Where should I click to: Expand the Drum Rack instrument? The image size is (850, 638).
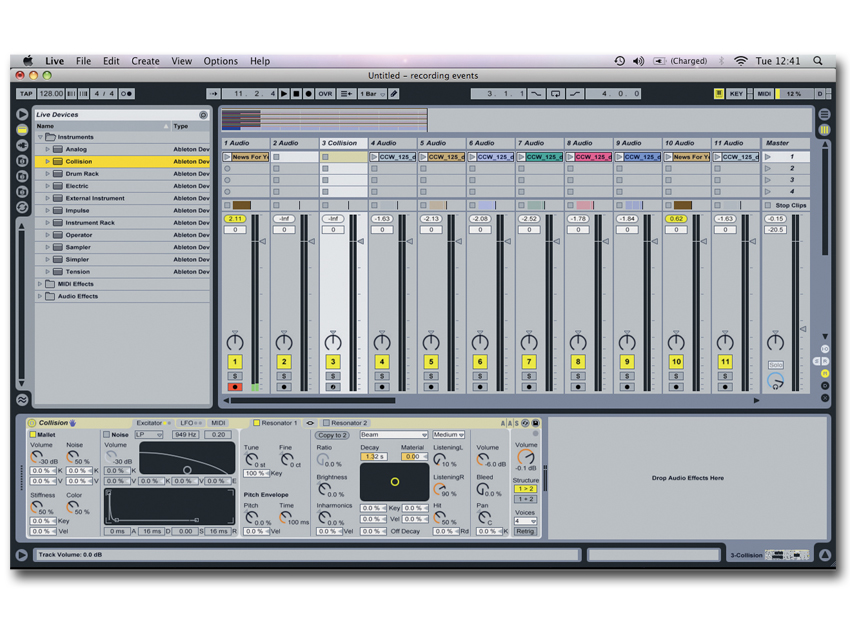[48, 173]
